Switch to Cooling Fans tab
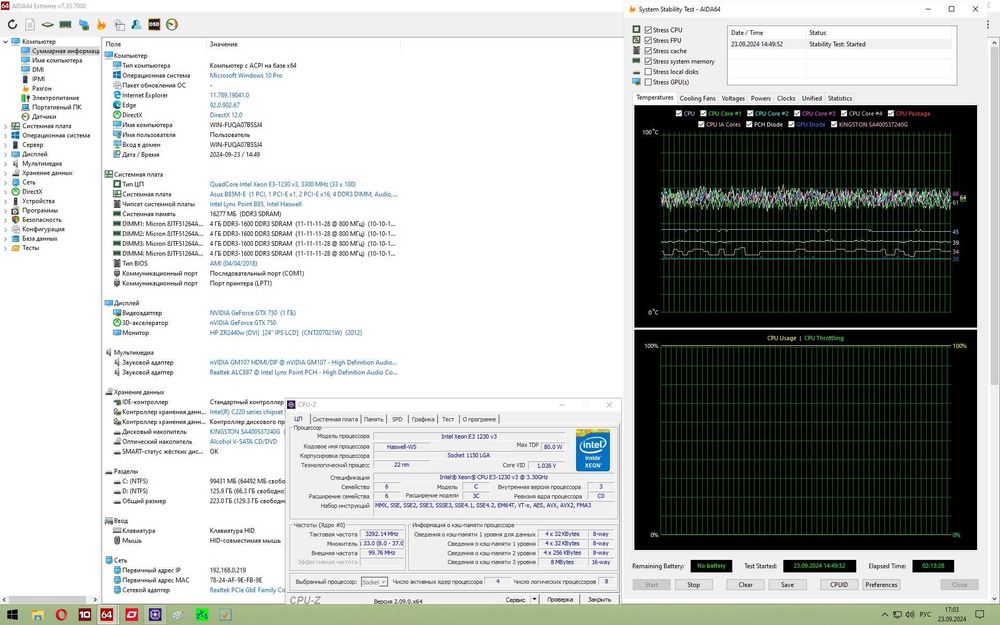Viewport: 1000px width, 625px height. point(697,99)
